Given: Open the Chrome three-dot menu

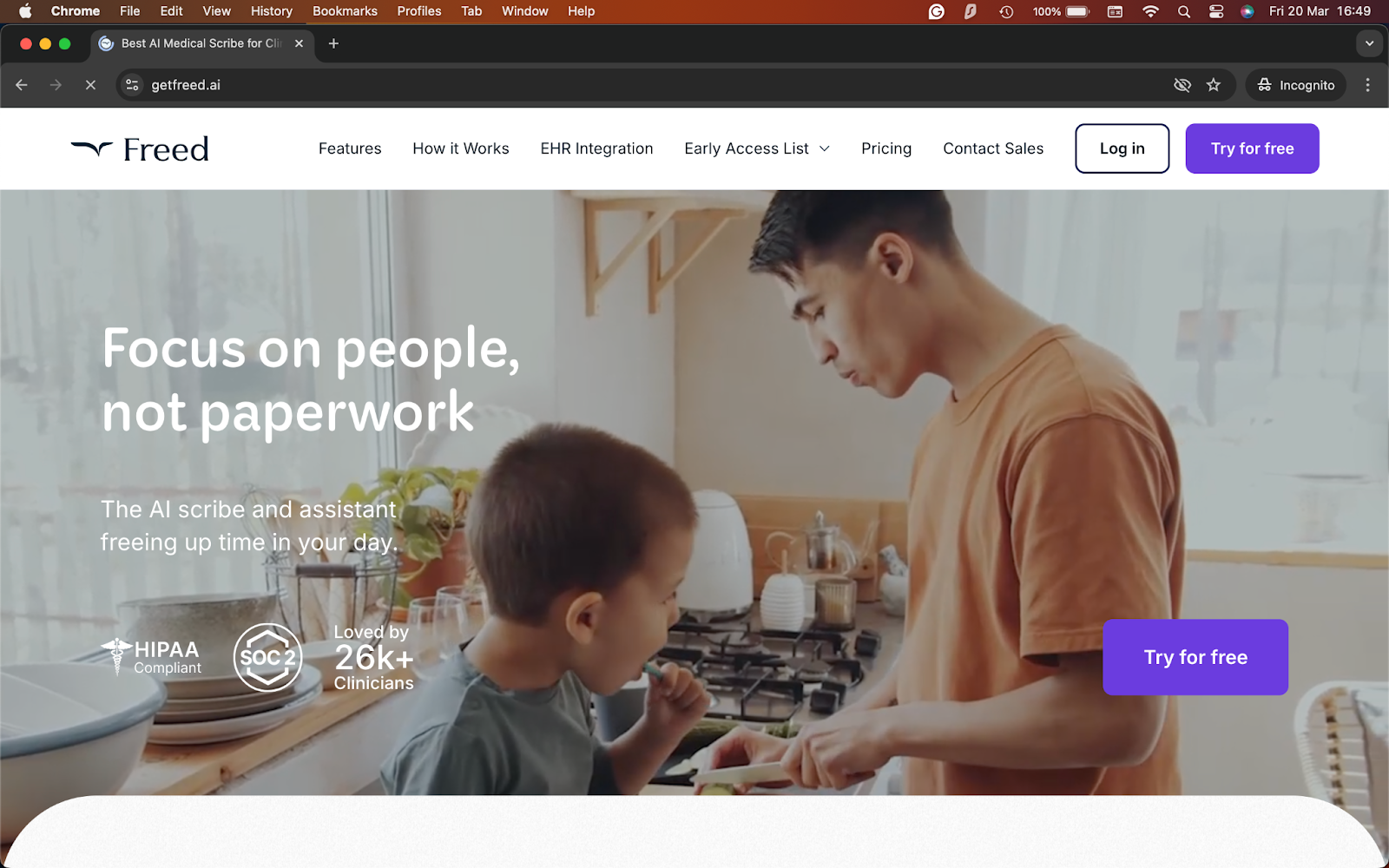Looking at the screenshot, I should pyautogui.click(x=1368, y=85).
